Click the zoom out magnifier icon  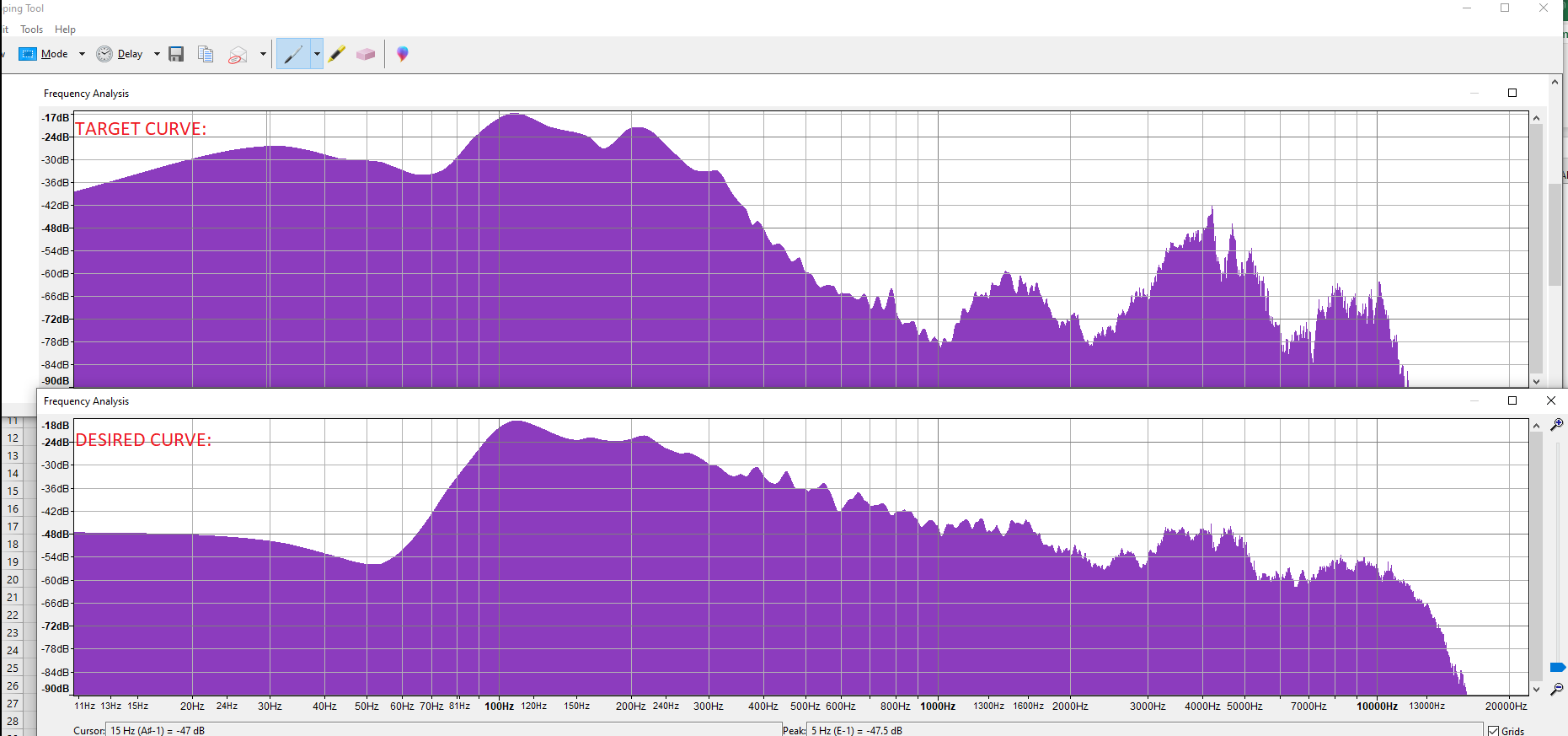click(1556, 689)
